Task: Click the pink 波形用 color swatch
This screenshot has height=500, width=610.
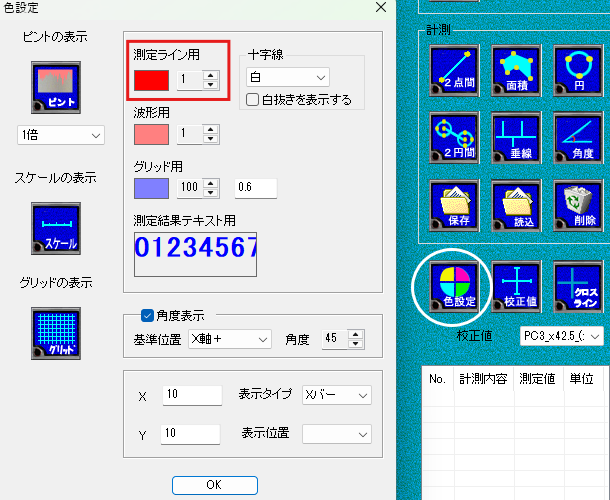Action: pyautogui.click(x=151, y=135)
